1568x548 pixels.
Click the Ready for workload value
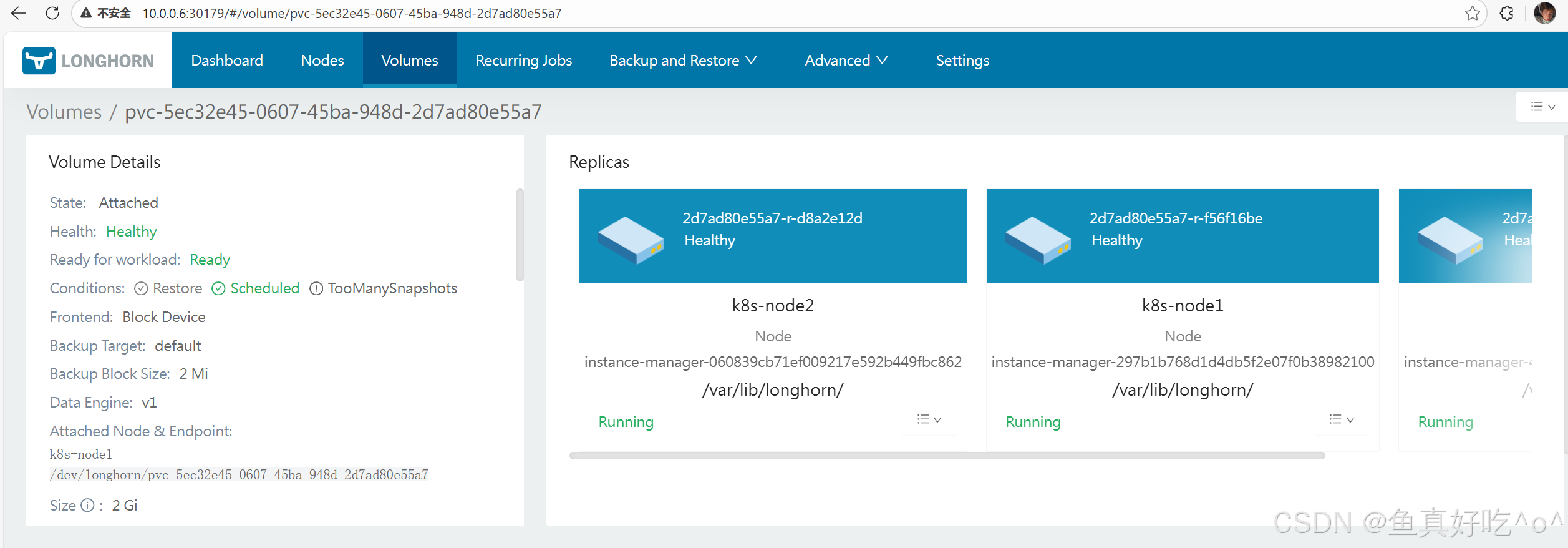point(210,260)
